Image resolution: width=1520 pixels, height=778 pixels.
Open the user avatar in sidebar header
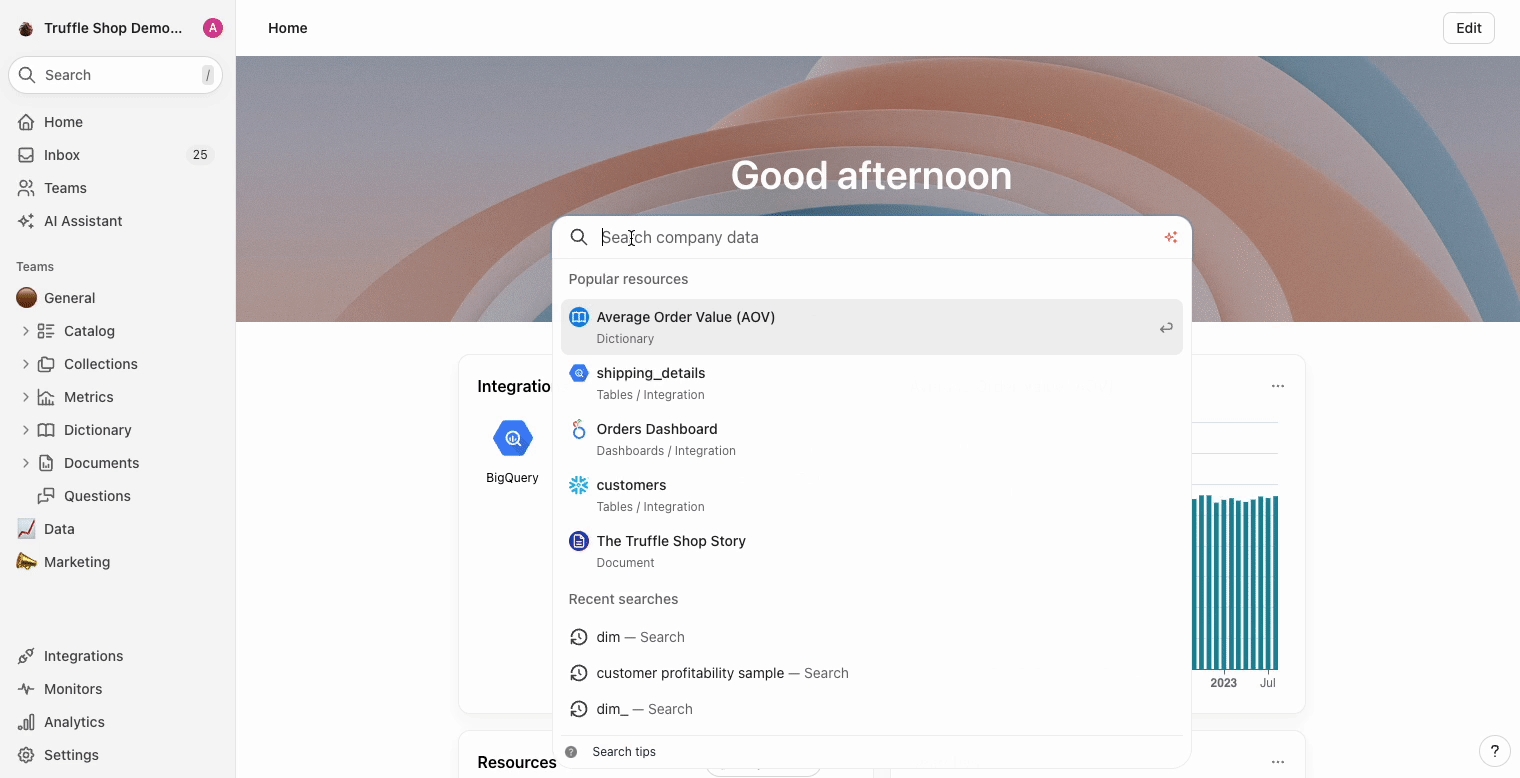212,28
